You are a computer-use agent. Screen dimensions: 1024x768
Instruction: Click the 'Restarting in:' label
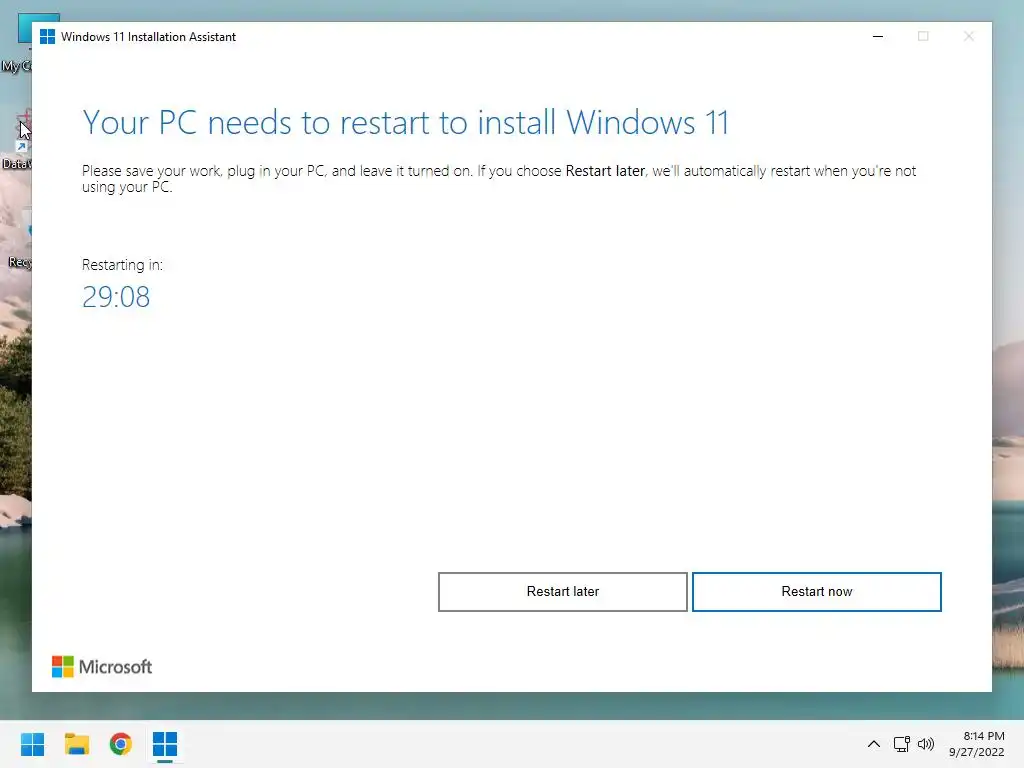coord(122,264)
